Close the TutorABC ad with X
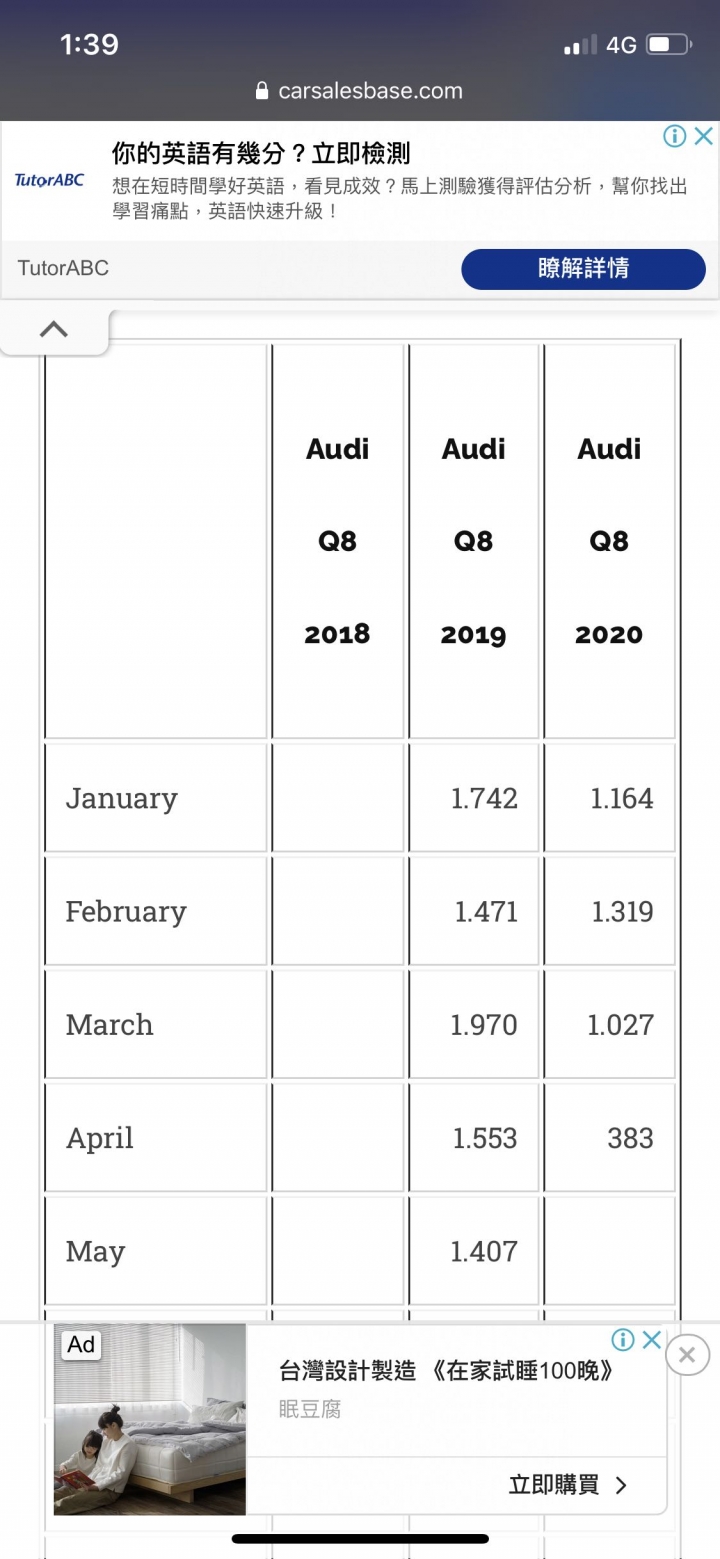Image resolution: width=720 pixels, height=1559 pixels. [704, 136]
